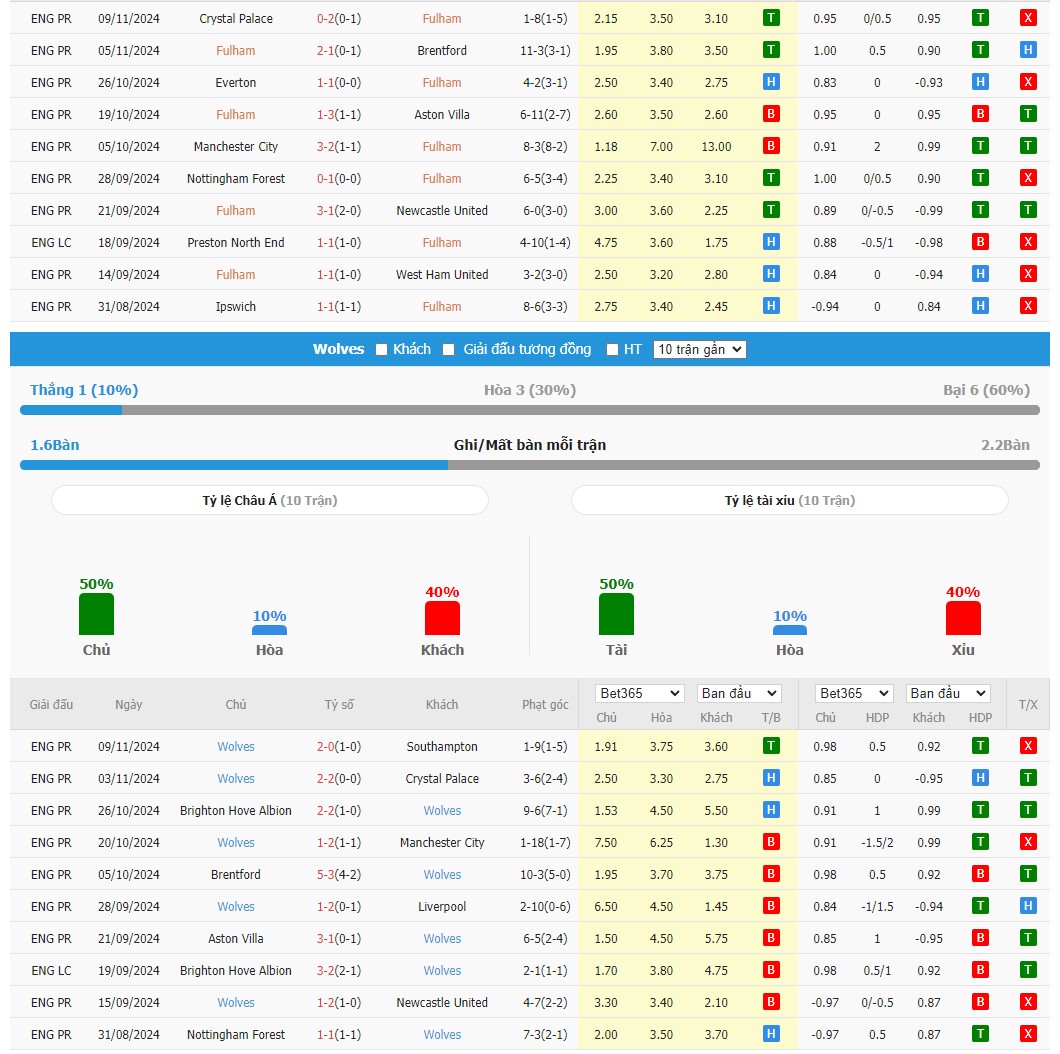Click the green Chủ 50% chart bar
The height and width of the screenshot is (1054, 1060).
[x=97, y=614]
